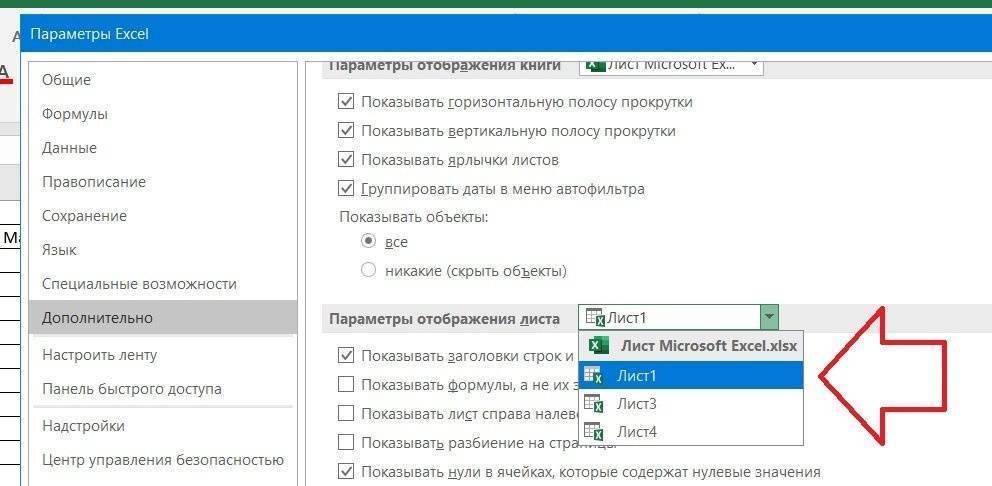
Task: Toggle Группировать даты в меню автофильтра
Action: click(346, 189)
